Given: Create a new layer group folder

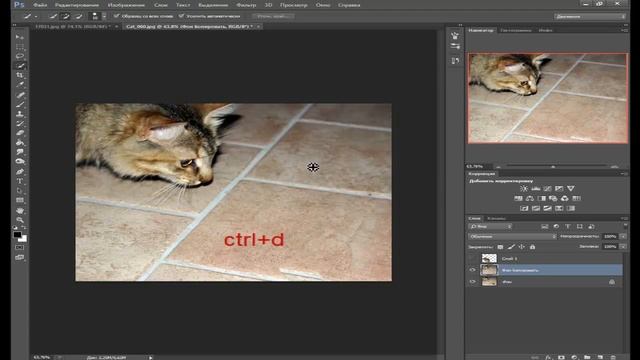Looking at the screenshot, I should tap(587, 357).
